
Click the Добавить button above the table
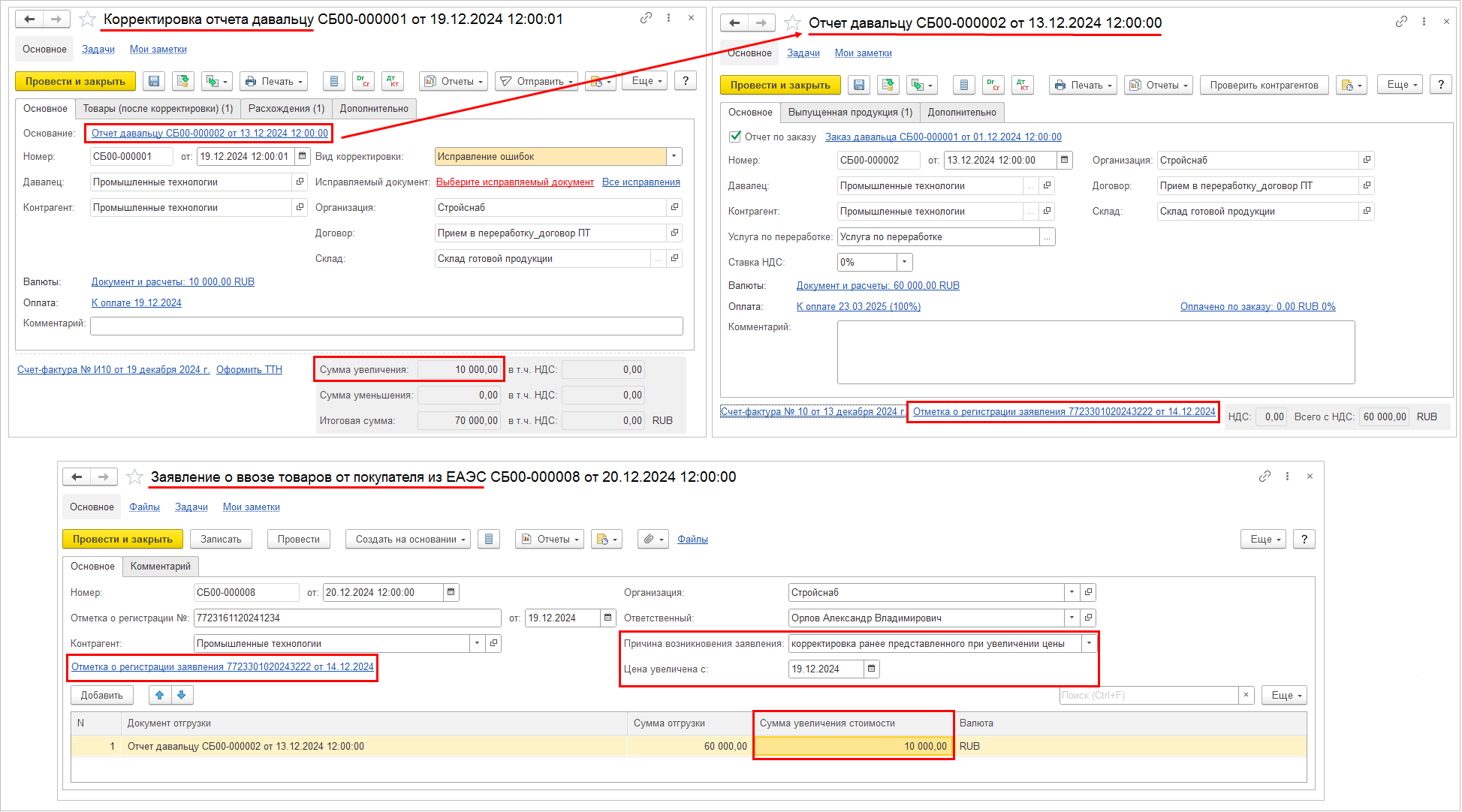point(101,695)
